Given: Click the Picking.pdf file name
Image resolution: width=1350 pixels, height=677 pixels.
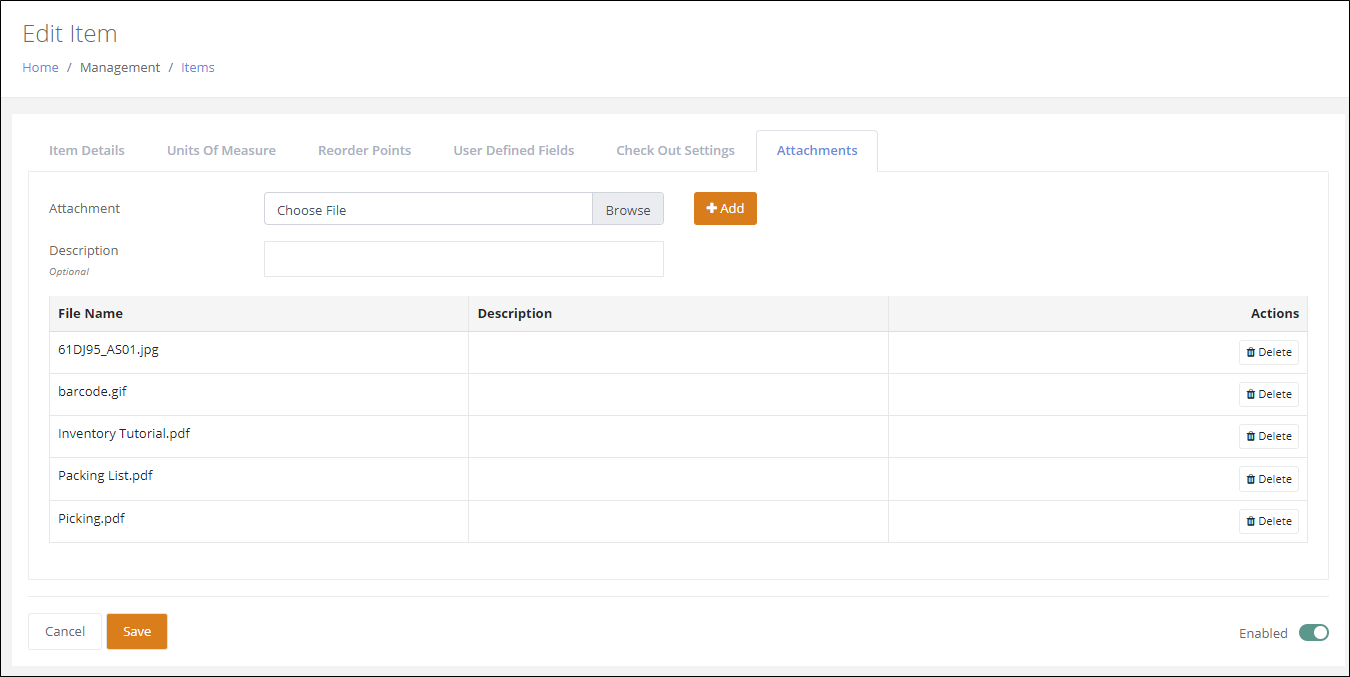Looking at the screenshot, I should point(91,518).
